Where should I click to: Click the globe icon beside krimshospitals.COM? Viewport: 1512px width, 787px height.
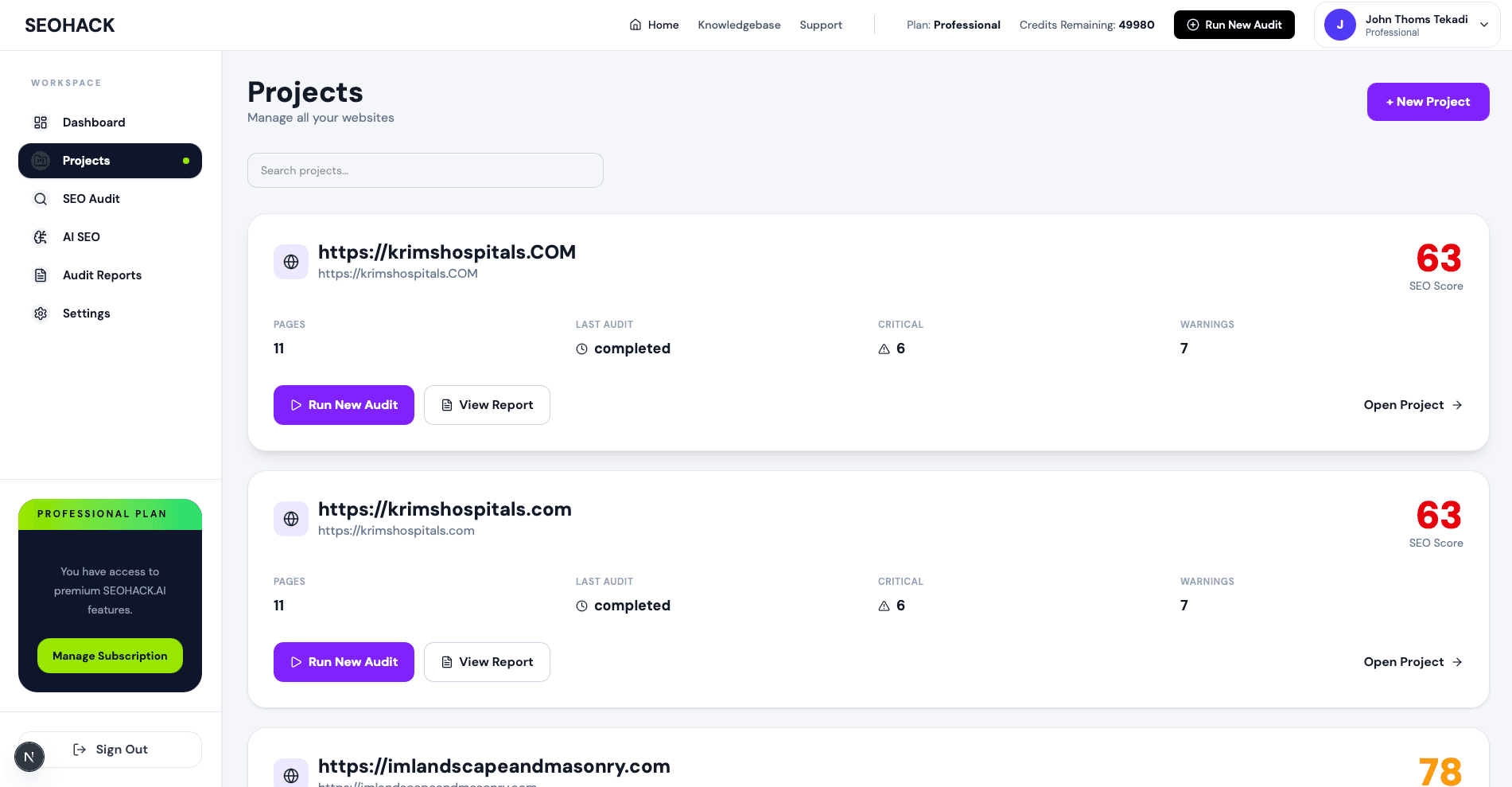click(291, 262)
